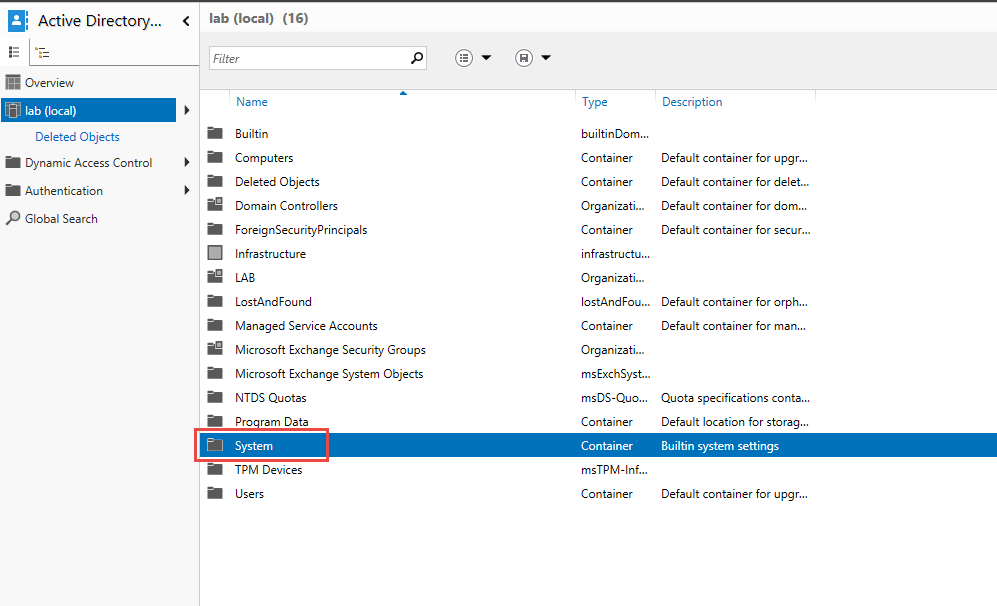Click 'Quota specifications conta...' description

pyautogui.click(x=735, y=397)
